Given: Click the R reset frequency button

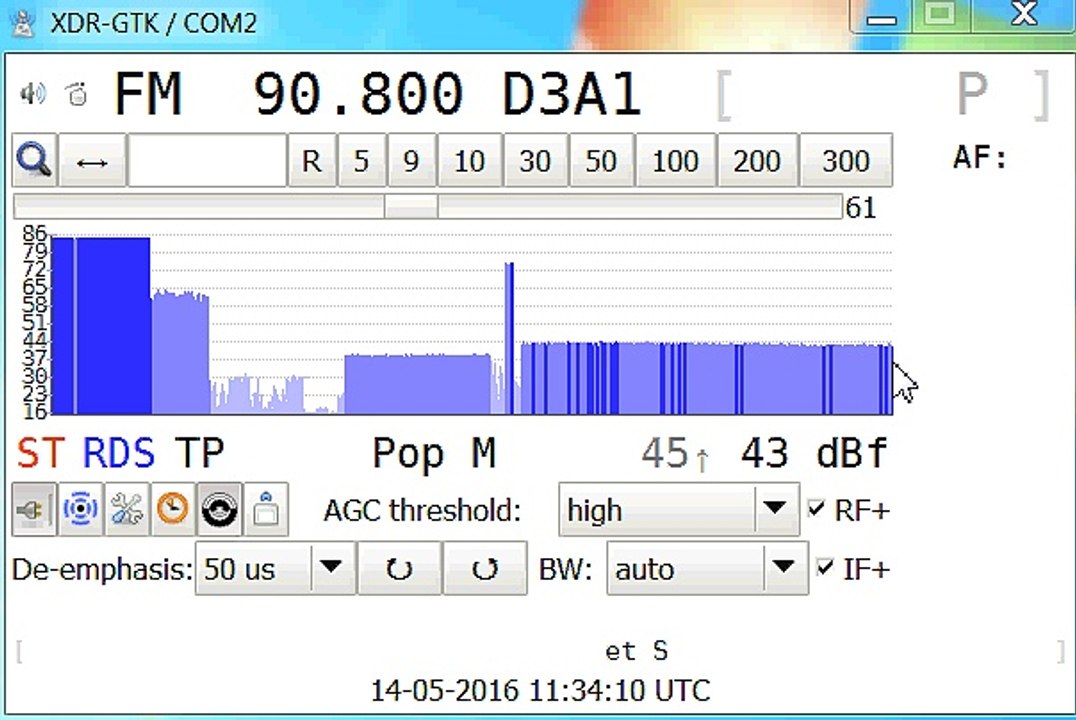Looking at the screenshot, I should tap(312, 161).
